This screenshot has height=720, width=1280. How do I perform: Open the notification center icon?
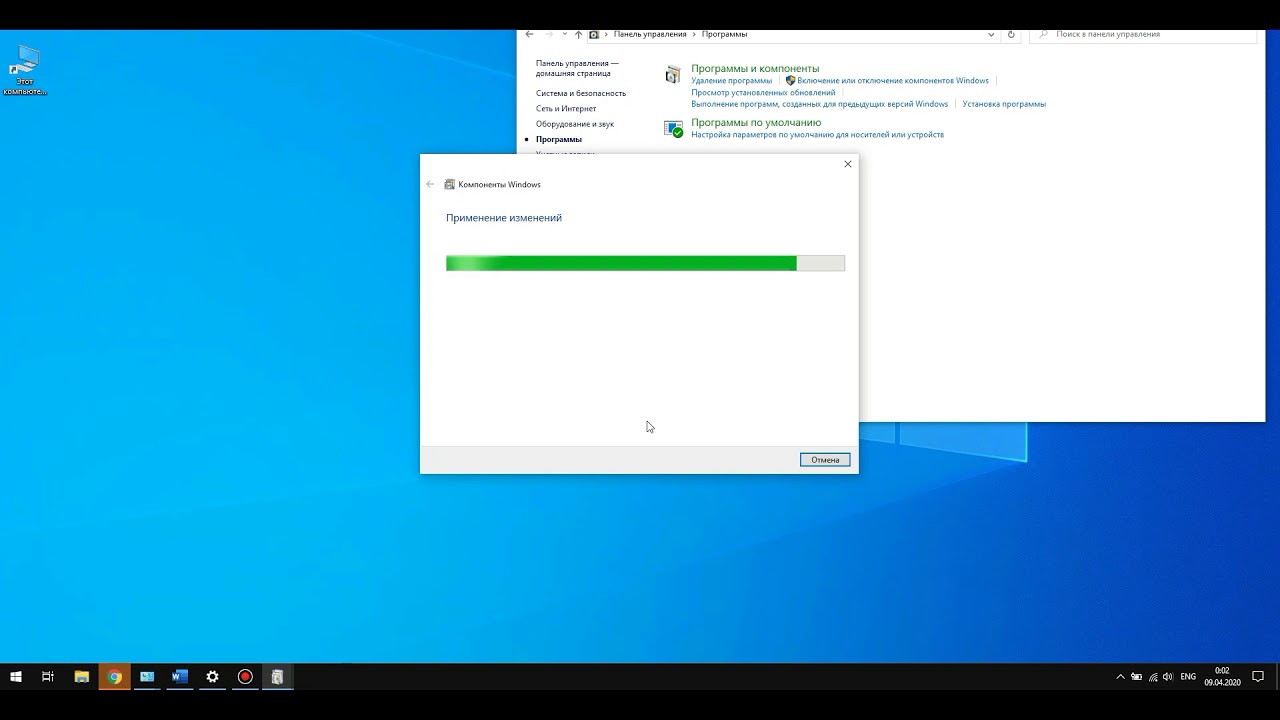[x=1258, y=677]
